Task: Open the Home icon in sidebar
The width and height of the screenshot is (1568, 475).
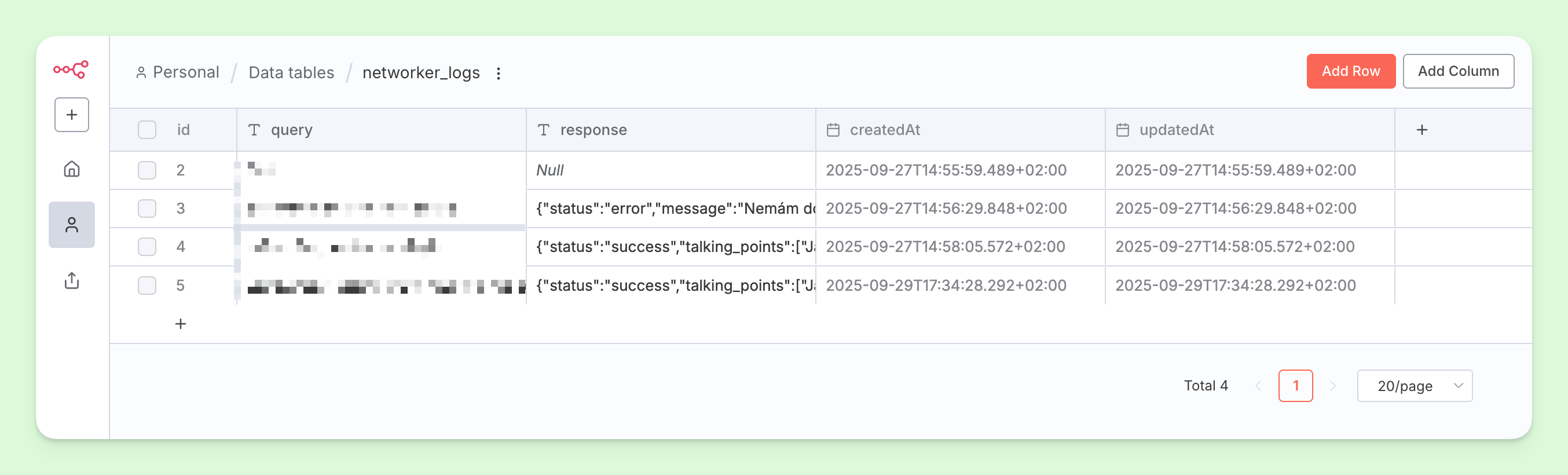Action: tap(72, 169)
